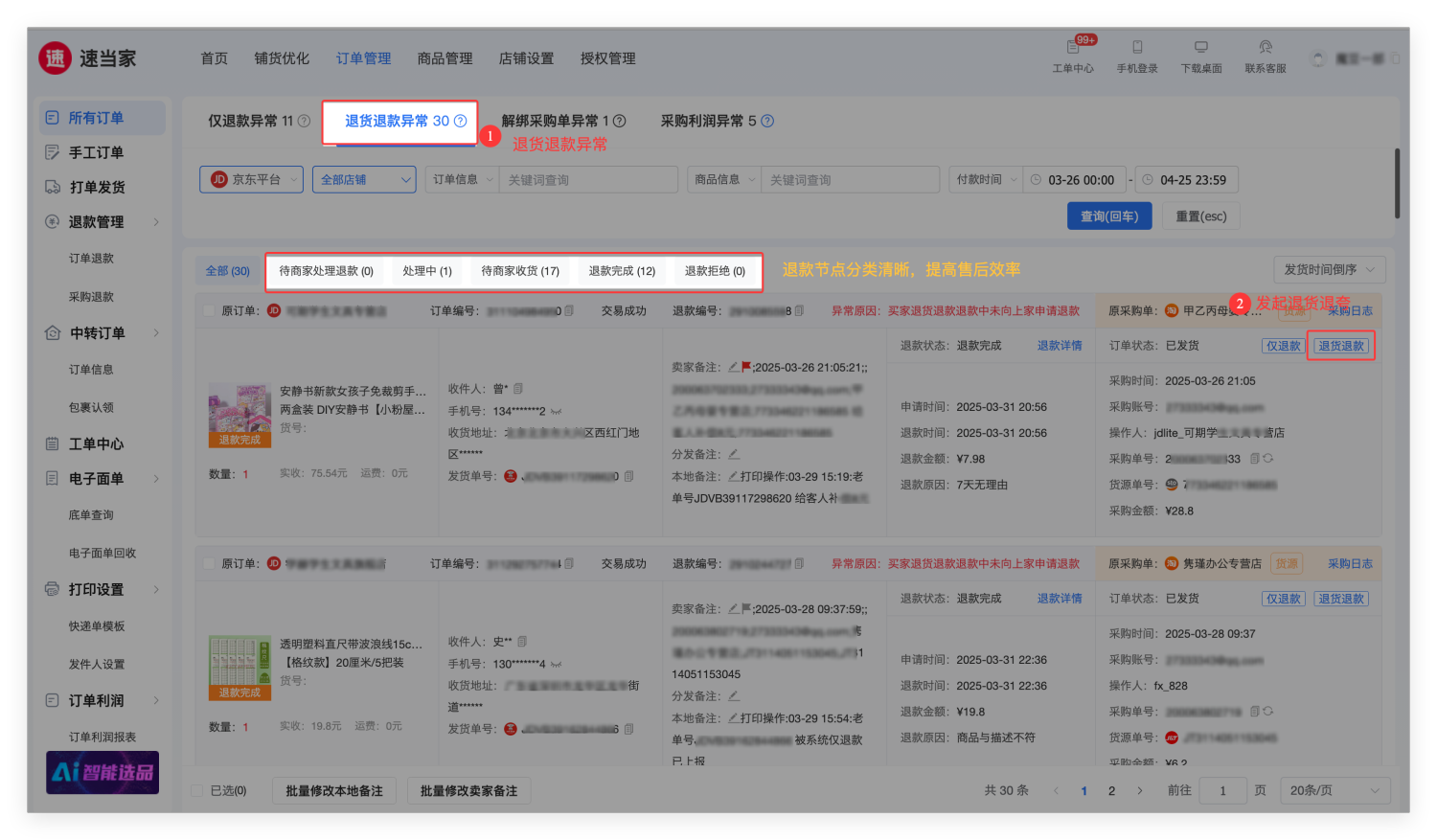Click 退货退款 on the first order
This screenshot has width=1437, height=840.
(1340, 346)
